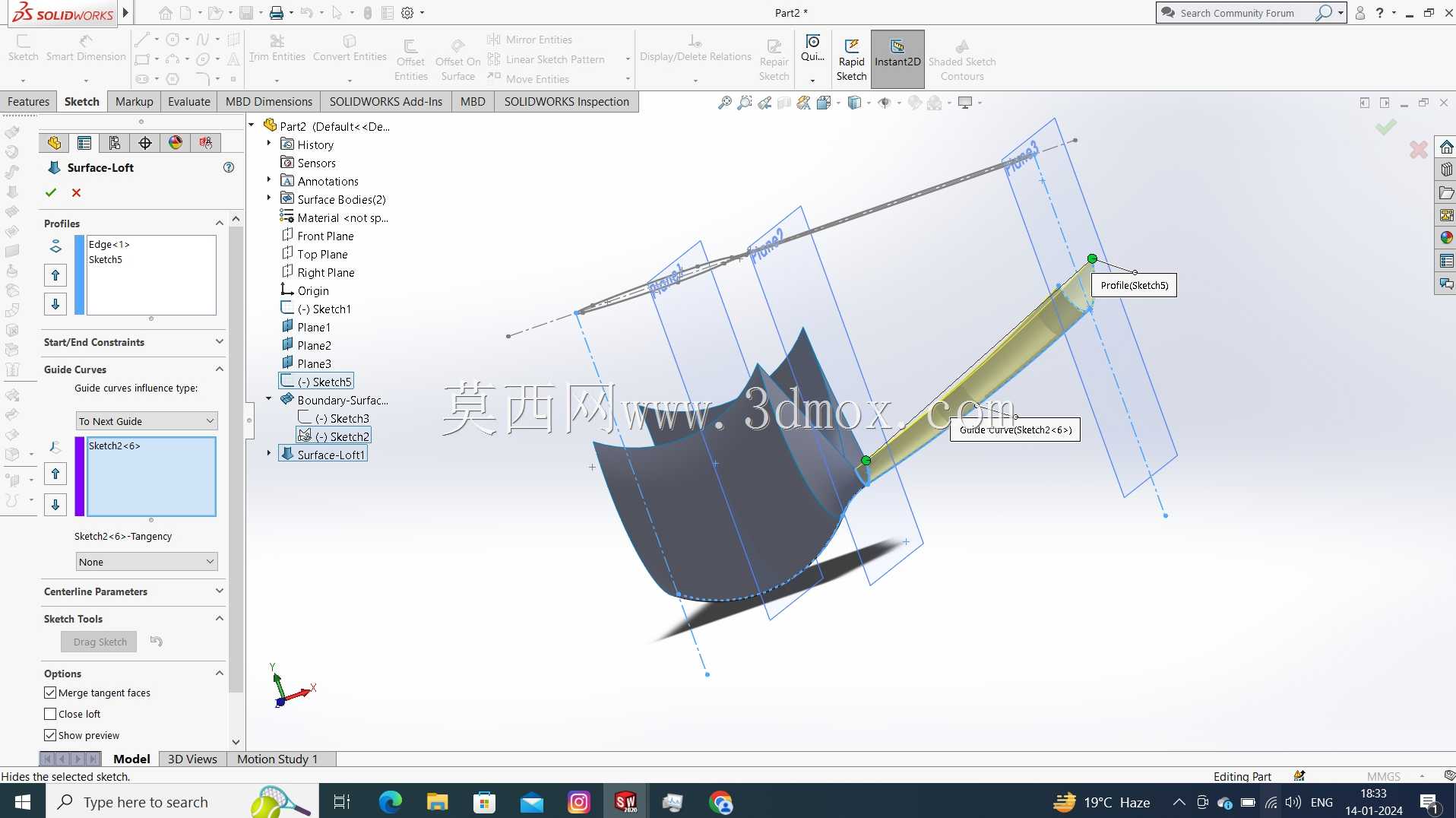Toggle Merge tangent faces checkbox
The height and width of the screenshot is (818, 1456).
click(50, 693)
